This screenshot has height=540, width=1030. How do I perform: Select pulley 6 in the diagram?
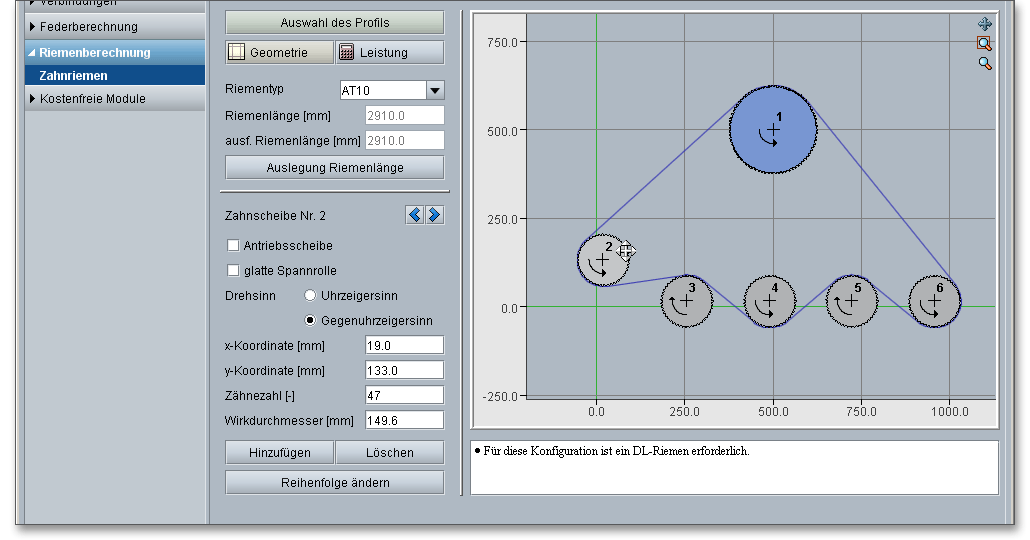pyautogui.click(x=935, y=300)
